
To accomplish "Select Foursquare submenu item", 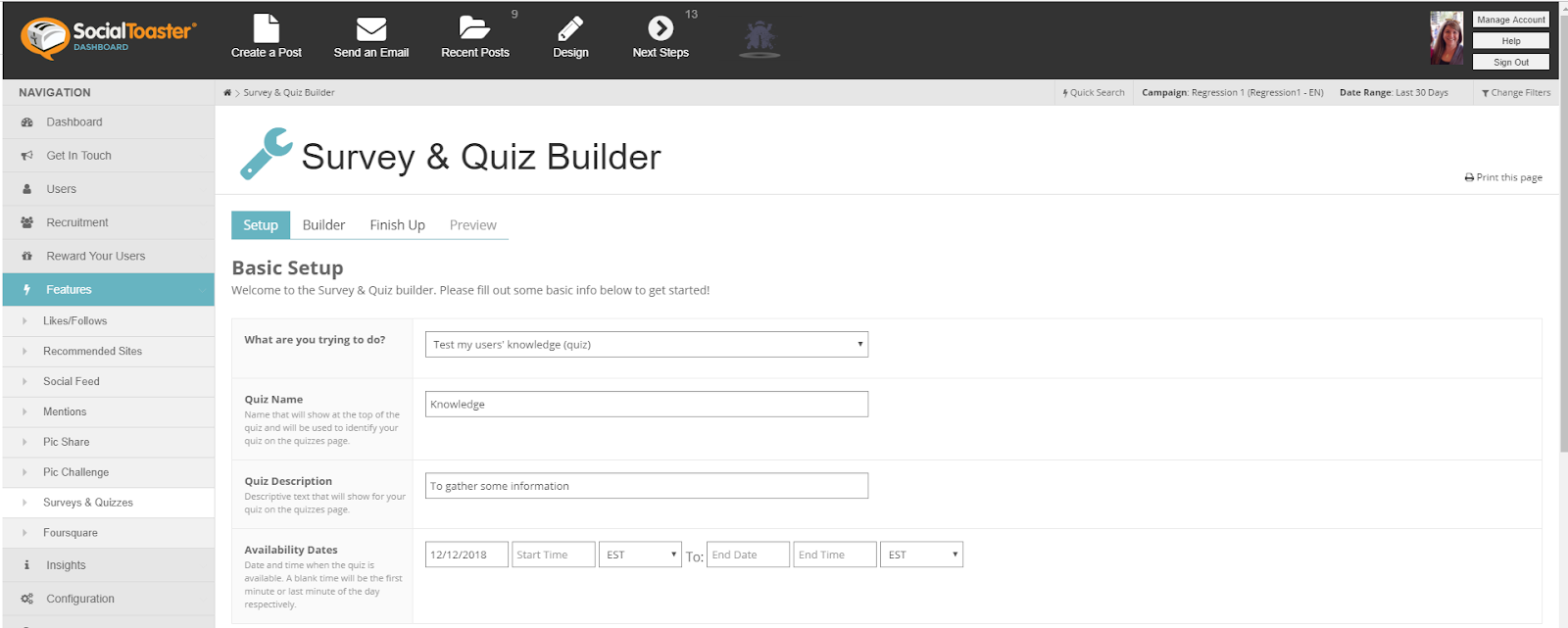I will (109, 533).
